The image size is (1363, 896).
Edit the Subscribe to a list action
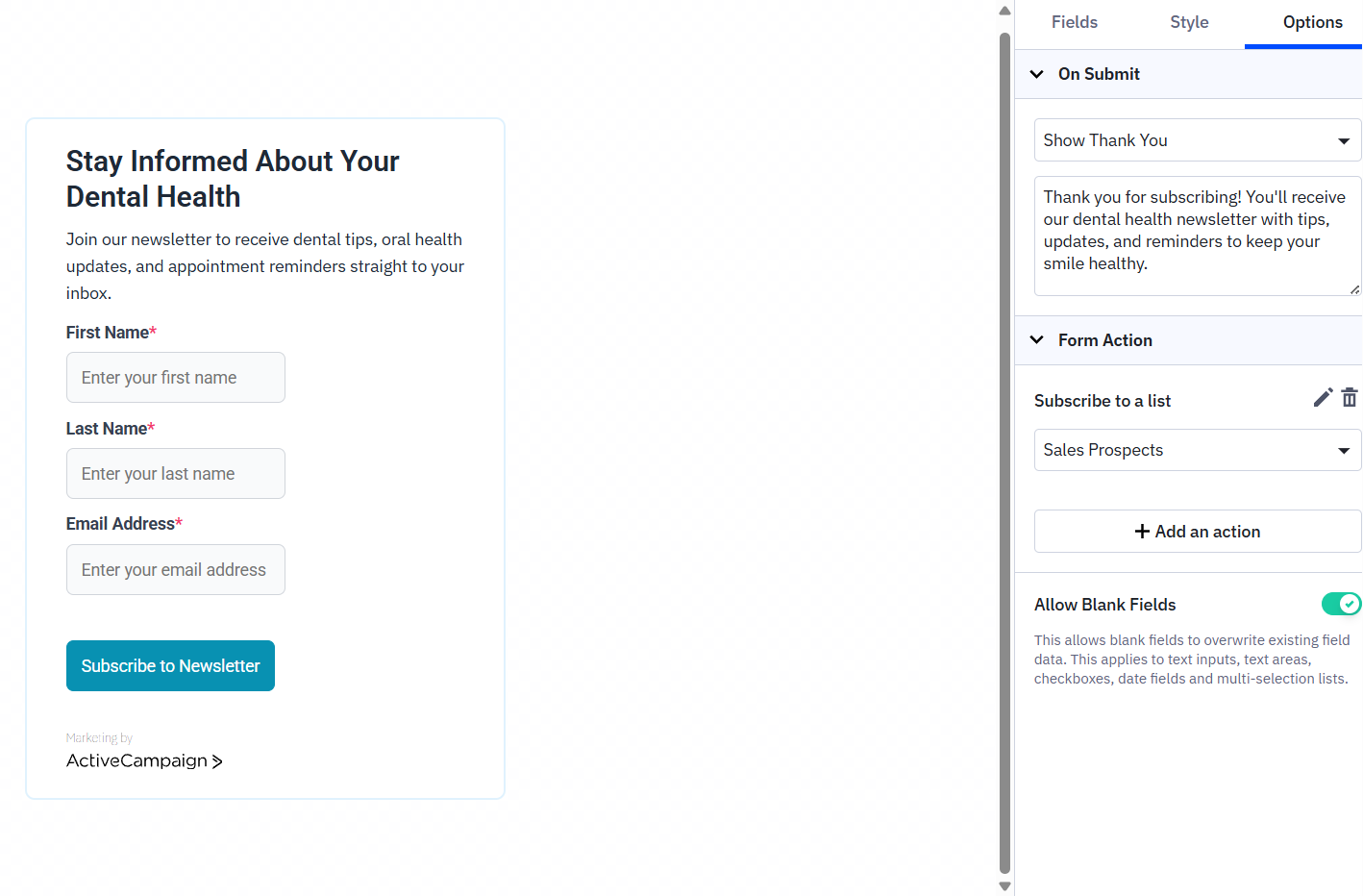coord(1323,397)
